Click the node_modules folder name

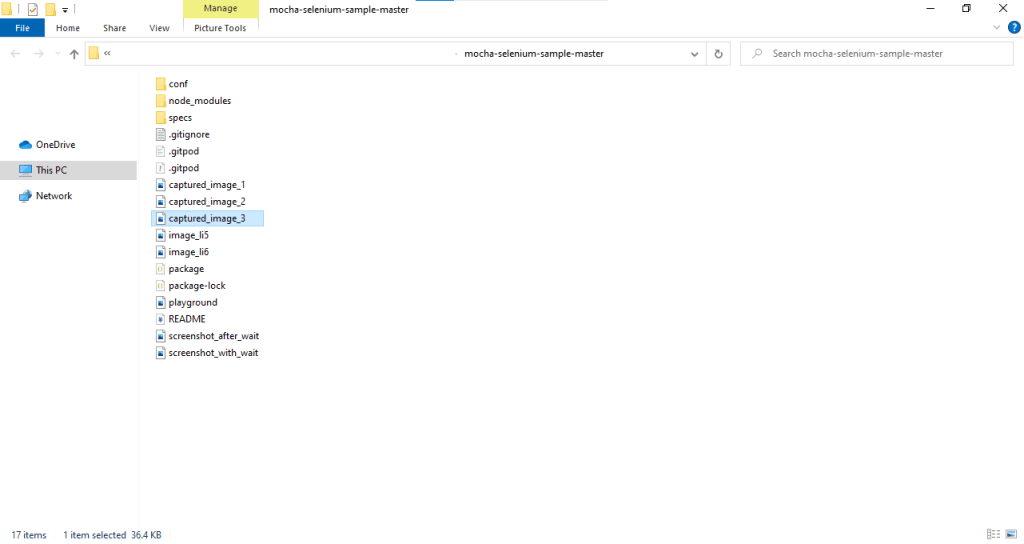click(199, 101)
